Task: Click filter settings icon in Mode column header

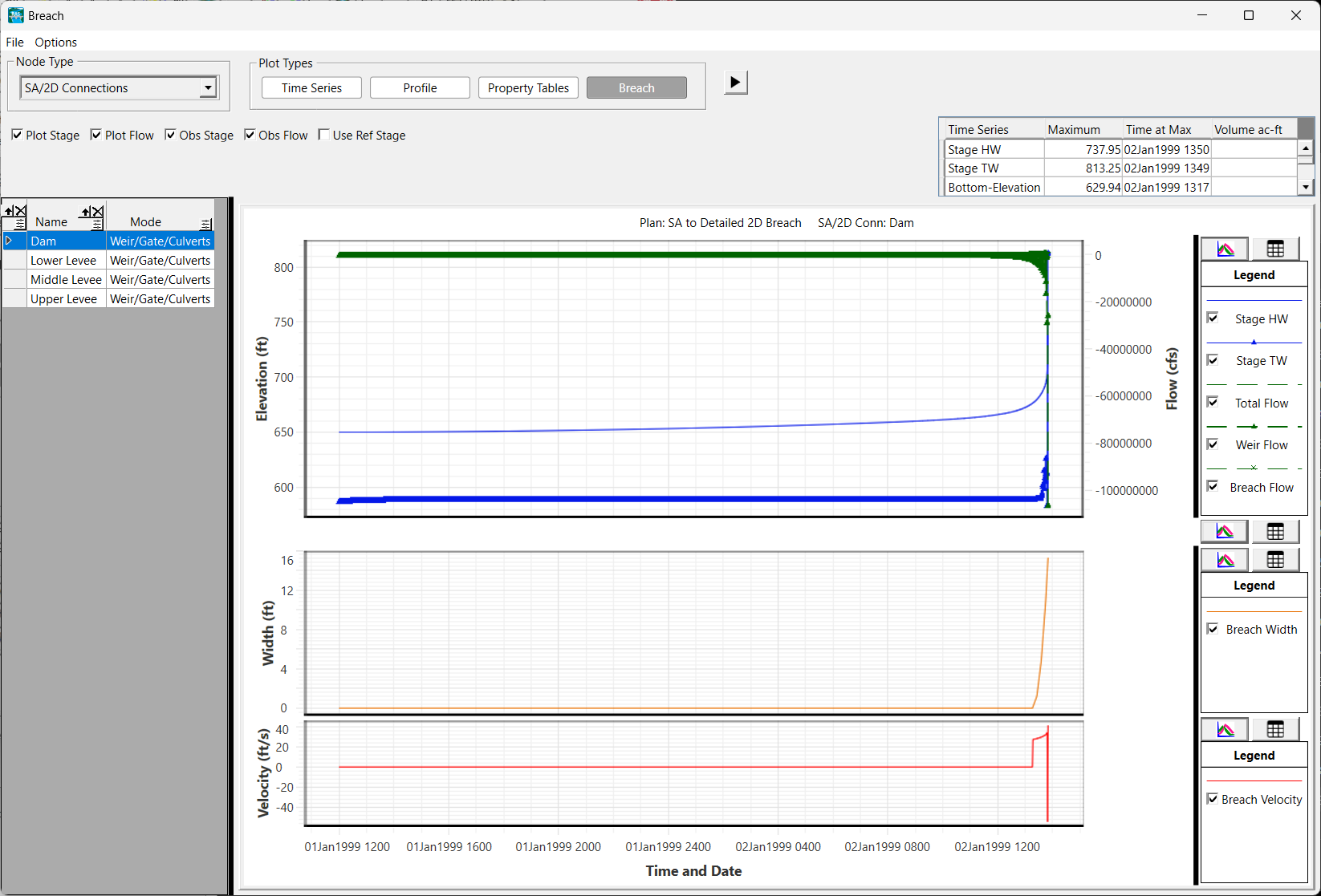Action: pyautogui.click(x=206, y=224)
